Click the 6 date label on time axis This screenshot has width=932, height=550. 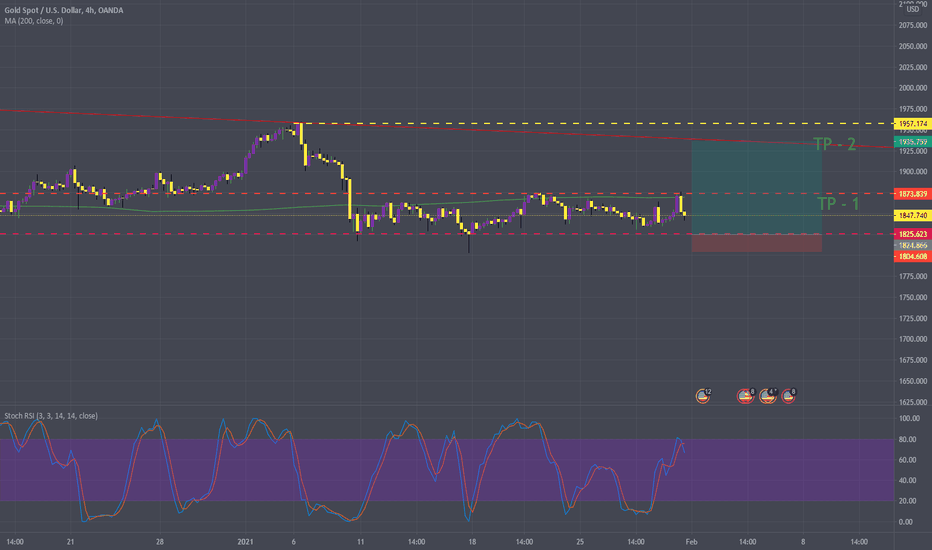pyautogui.click(x=294, y=542)
